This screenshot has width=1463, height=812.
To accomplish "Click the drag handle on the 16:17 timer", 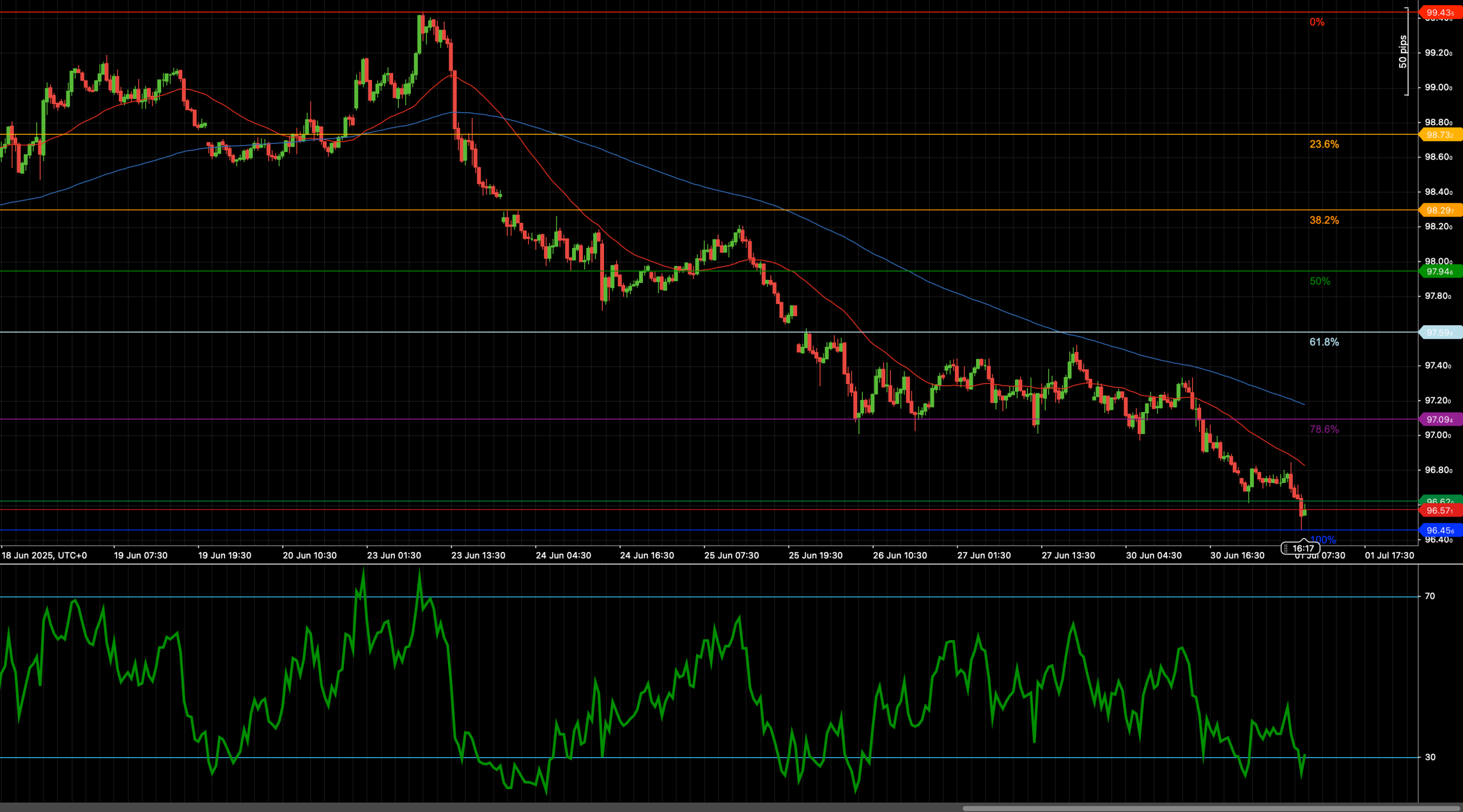I will (1286, 549).
